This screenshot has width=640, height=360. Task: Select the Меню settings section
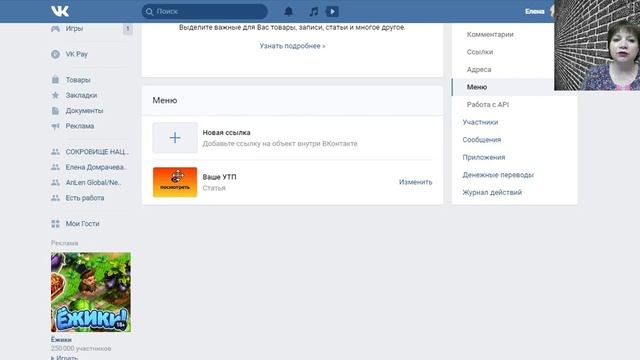[x=477, y=87]
